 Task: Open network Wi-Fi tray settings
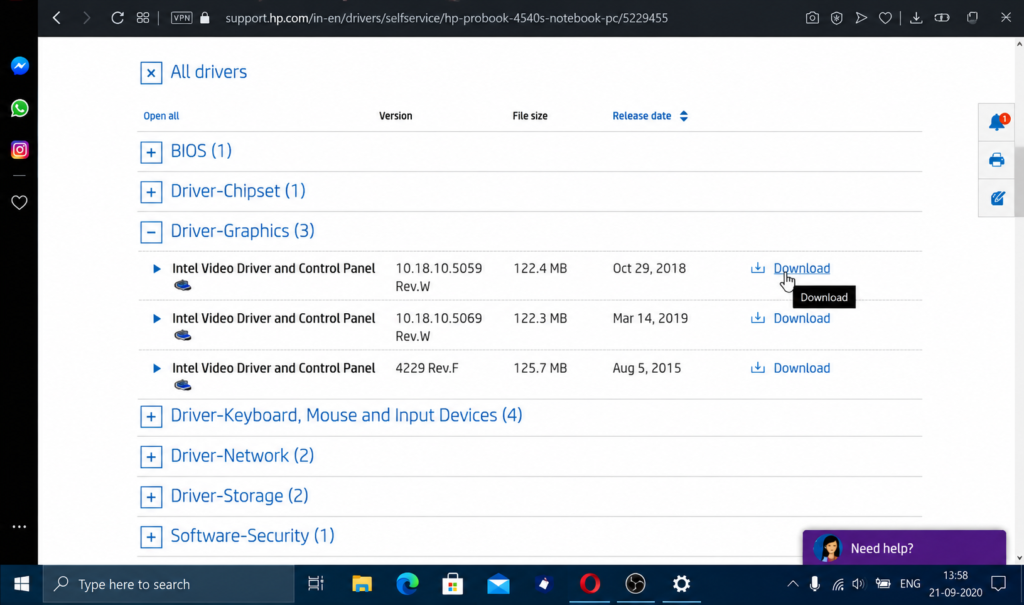[838, 584]
